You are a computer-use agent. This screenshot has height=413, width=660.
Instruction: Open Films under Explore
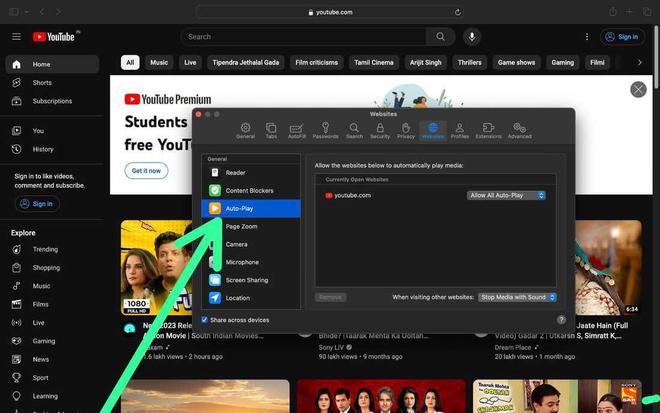click(52, 304)
